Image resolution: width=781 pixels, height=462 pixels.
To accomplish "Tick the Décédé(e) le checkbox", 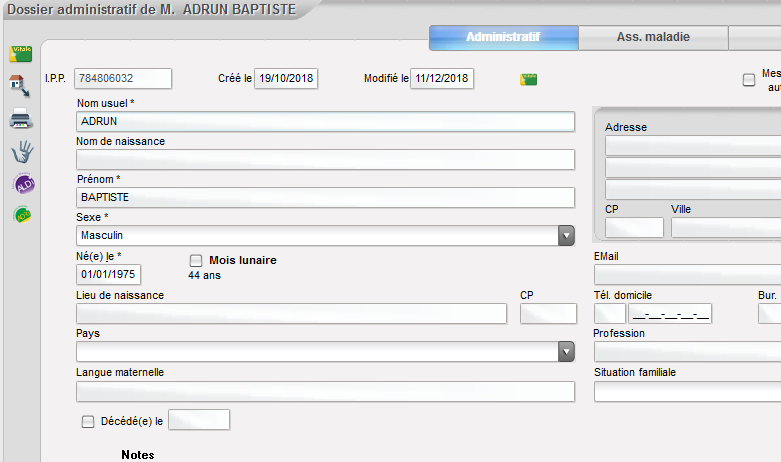I will click(88, 421).
